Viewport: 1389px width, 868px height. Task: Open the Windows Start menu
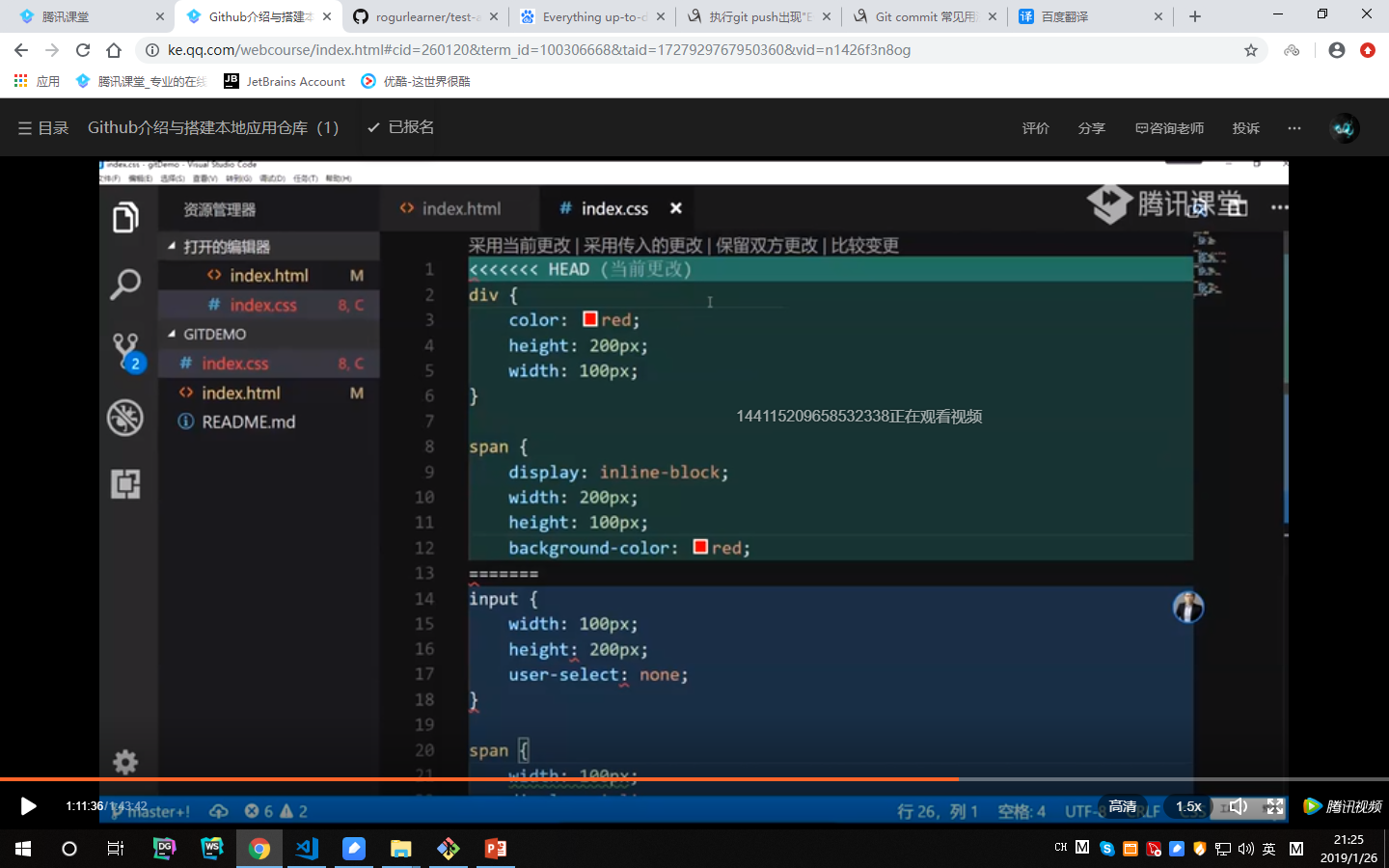point(23,849)
